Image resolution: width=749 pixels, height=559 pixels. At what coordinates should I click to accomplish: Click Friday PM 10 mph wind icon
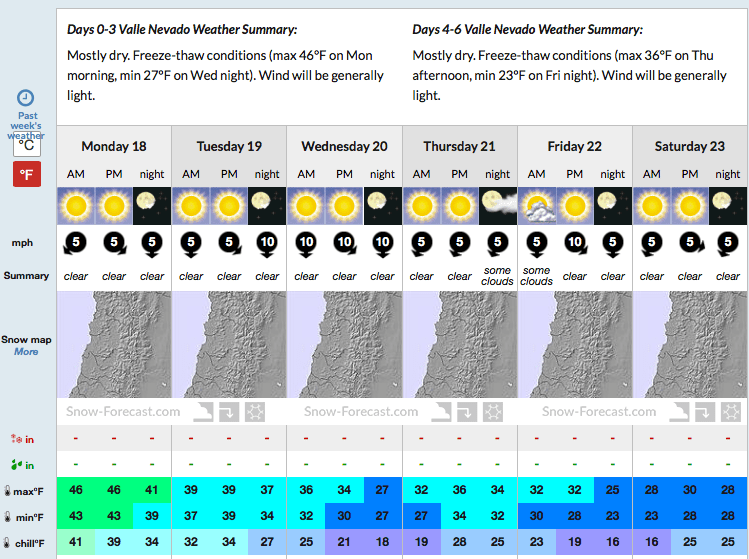point(575,244)
